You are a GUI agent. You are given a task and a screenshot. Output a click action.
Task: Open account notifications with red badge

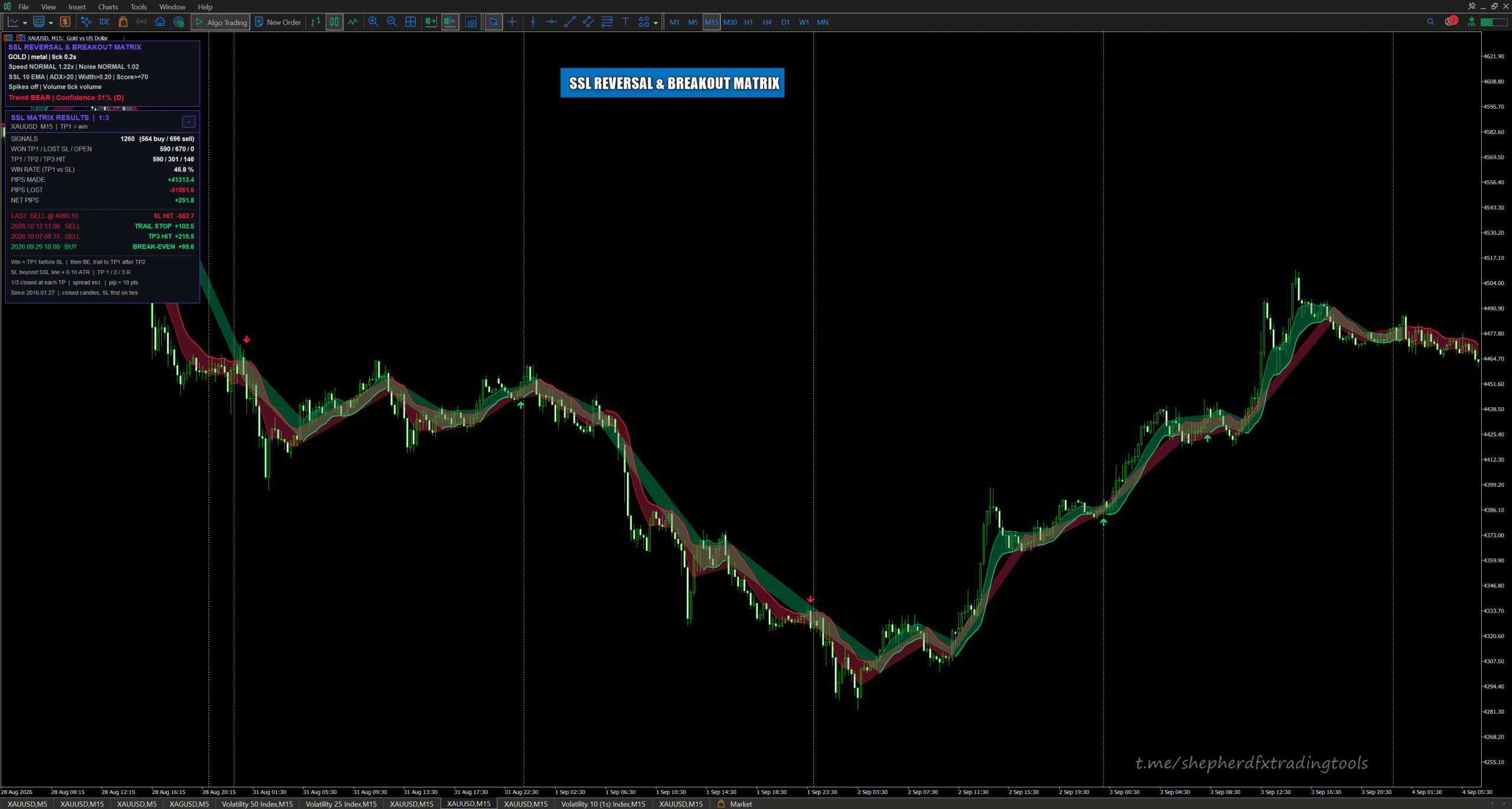pos(1451,21)
